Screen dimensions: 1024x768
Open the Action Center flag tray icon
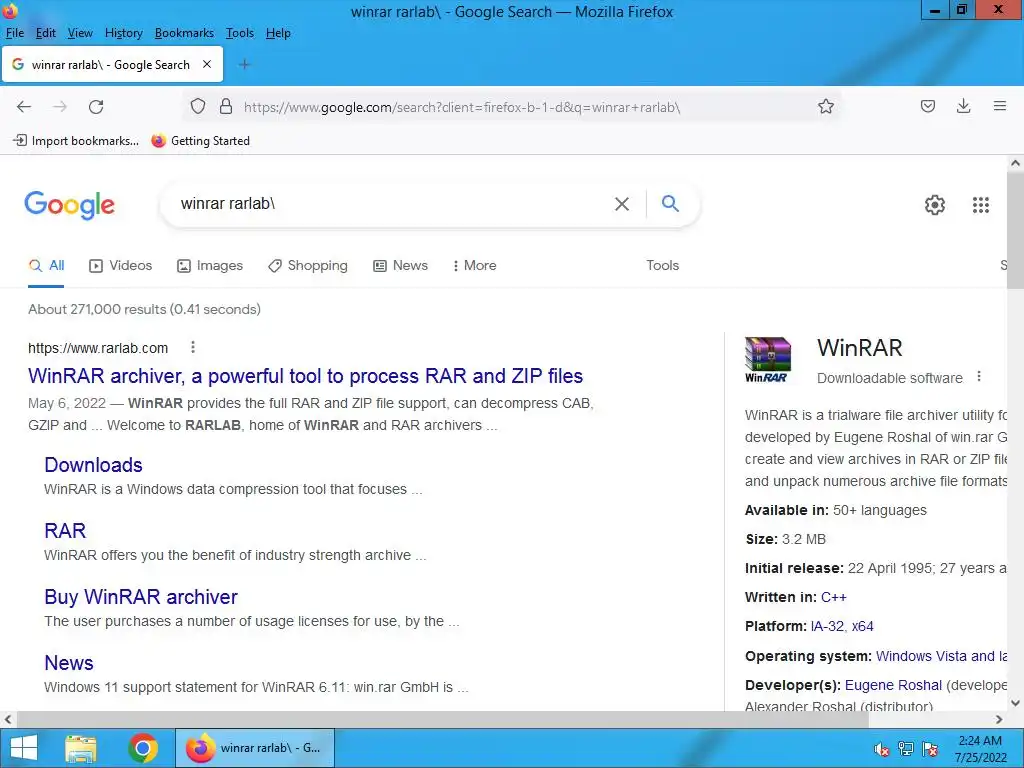pos(930,748)
